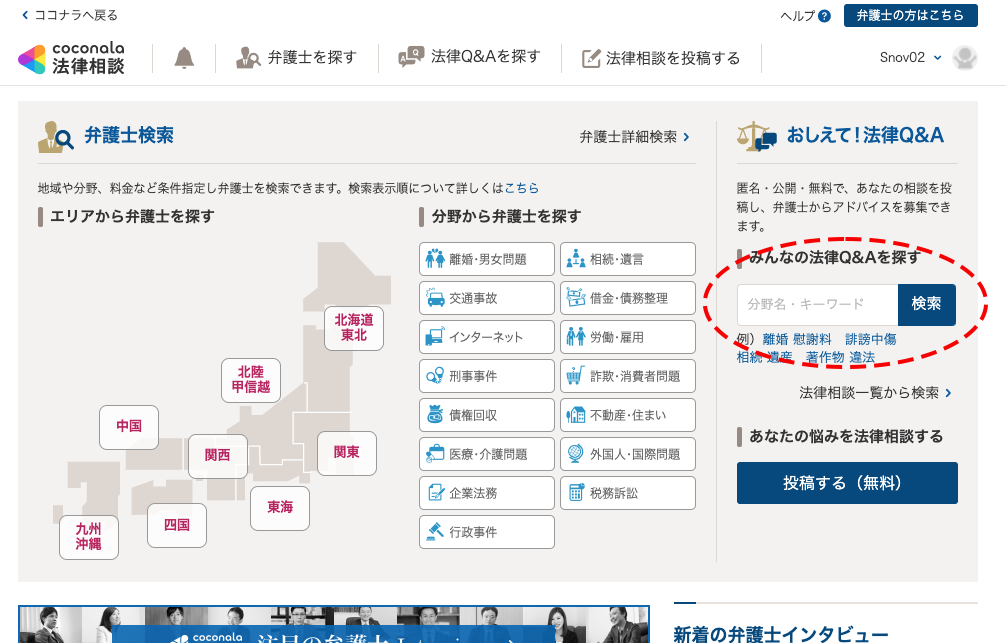Click the 弁護士の方はこちら button

coord(910,15)
